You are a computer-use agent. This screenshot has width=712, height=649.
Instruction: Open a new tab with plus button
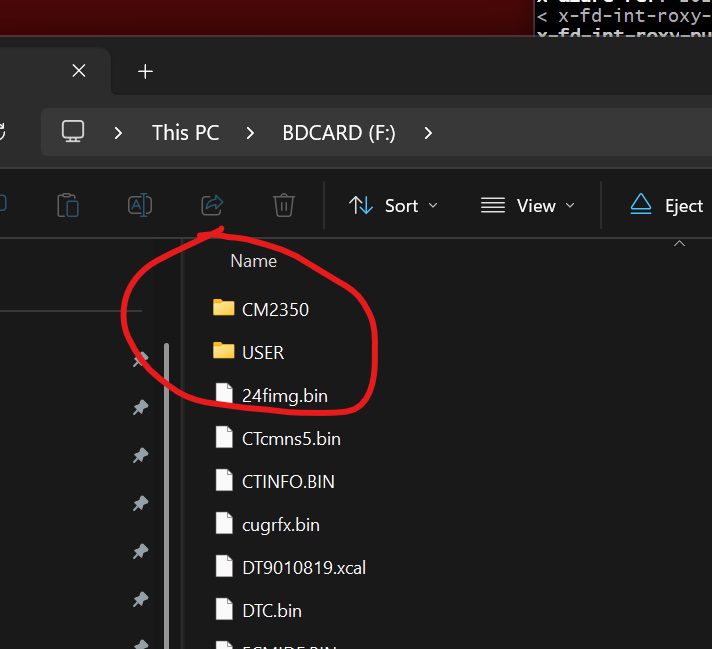click(145, 71)
